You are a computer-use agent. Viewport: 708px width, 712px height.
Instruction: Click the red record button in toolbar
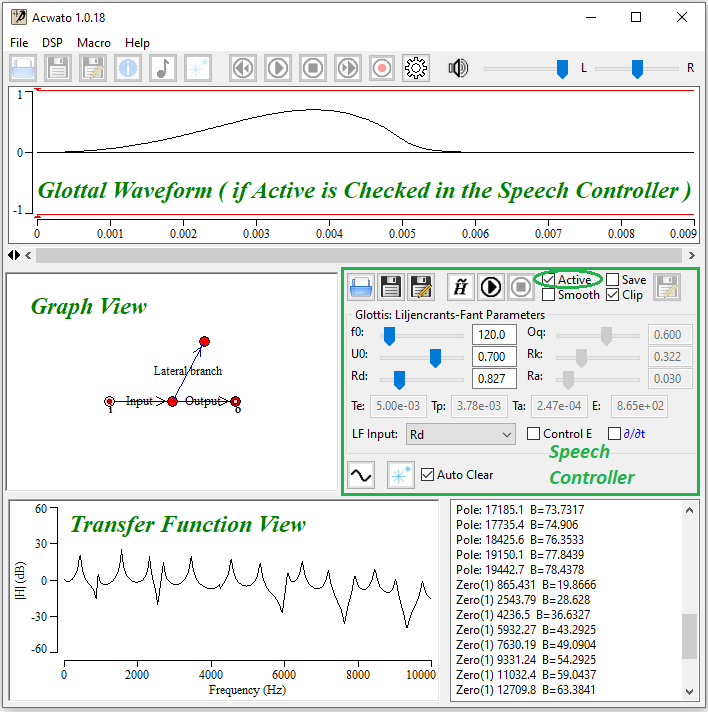click(x=381, y=68)
